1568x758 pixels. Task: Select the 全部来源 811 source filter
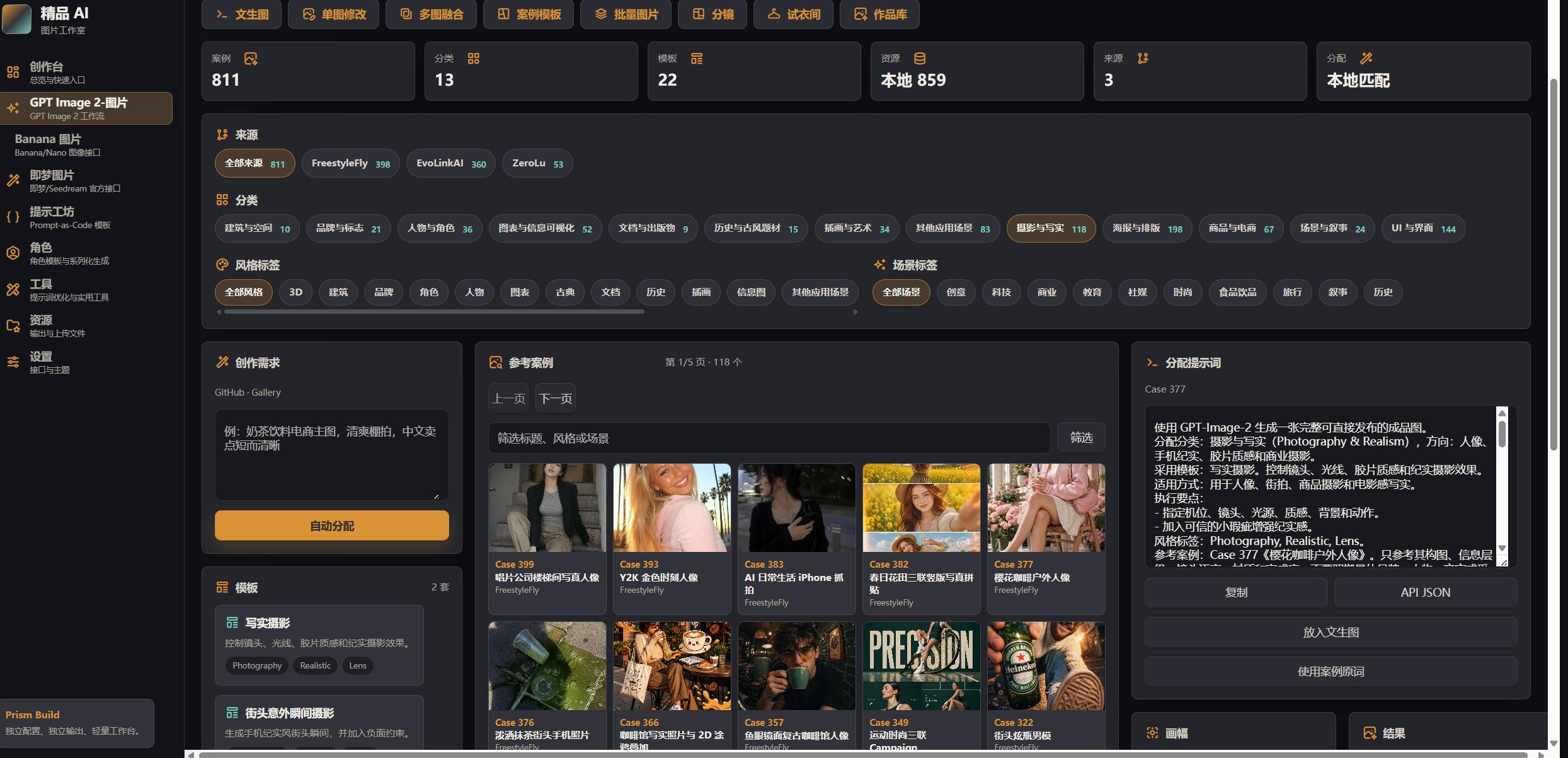255,163
